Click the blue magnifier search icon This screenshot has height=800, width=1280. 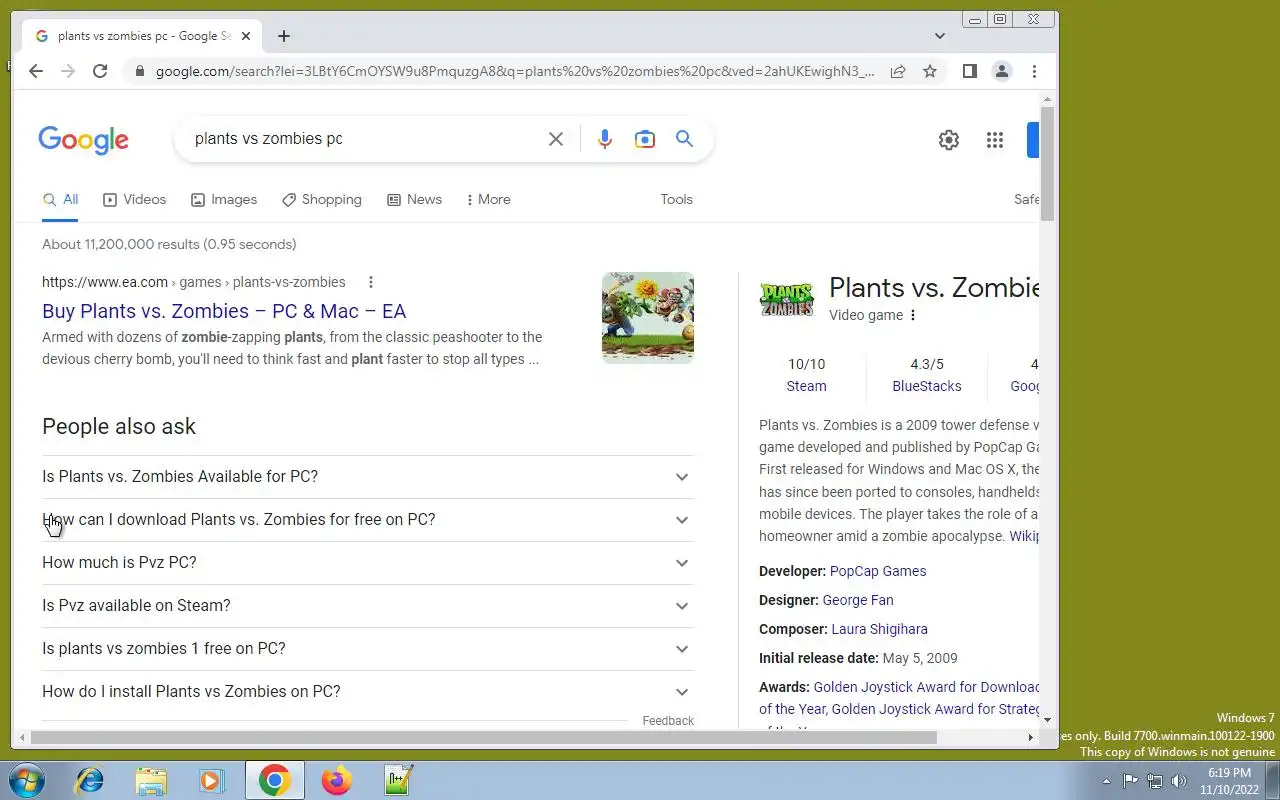point(684,139)
